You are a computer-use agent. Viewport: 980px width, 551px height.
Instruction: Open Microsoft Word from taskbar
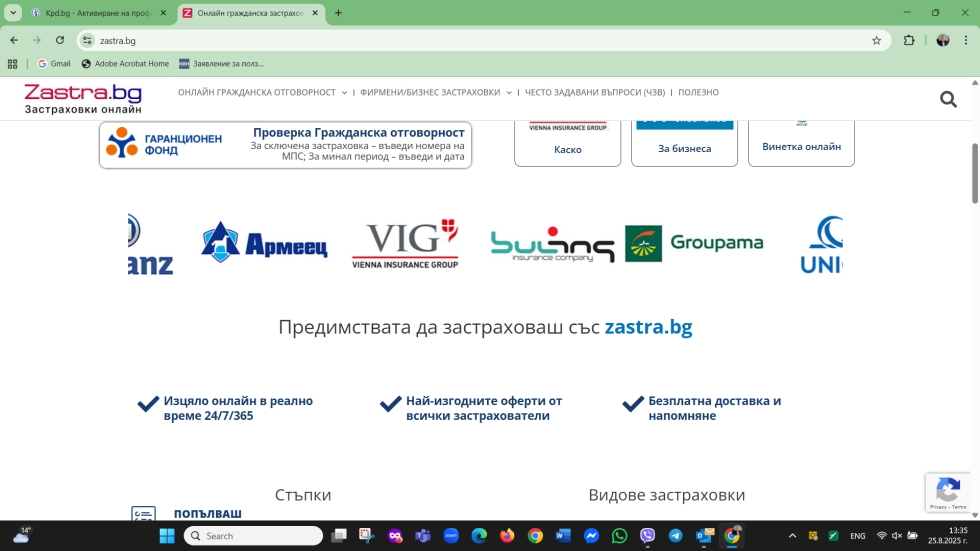click(563, 536)
